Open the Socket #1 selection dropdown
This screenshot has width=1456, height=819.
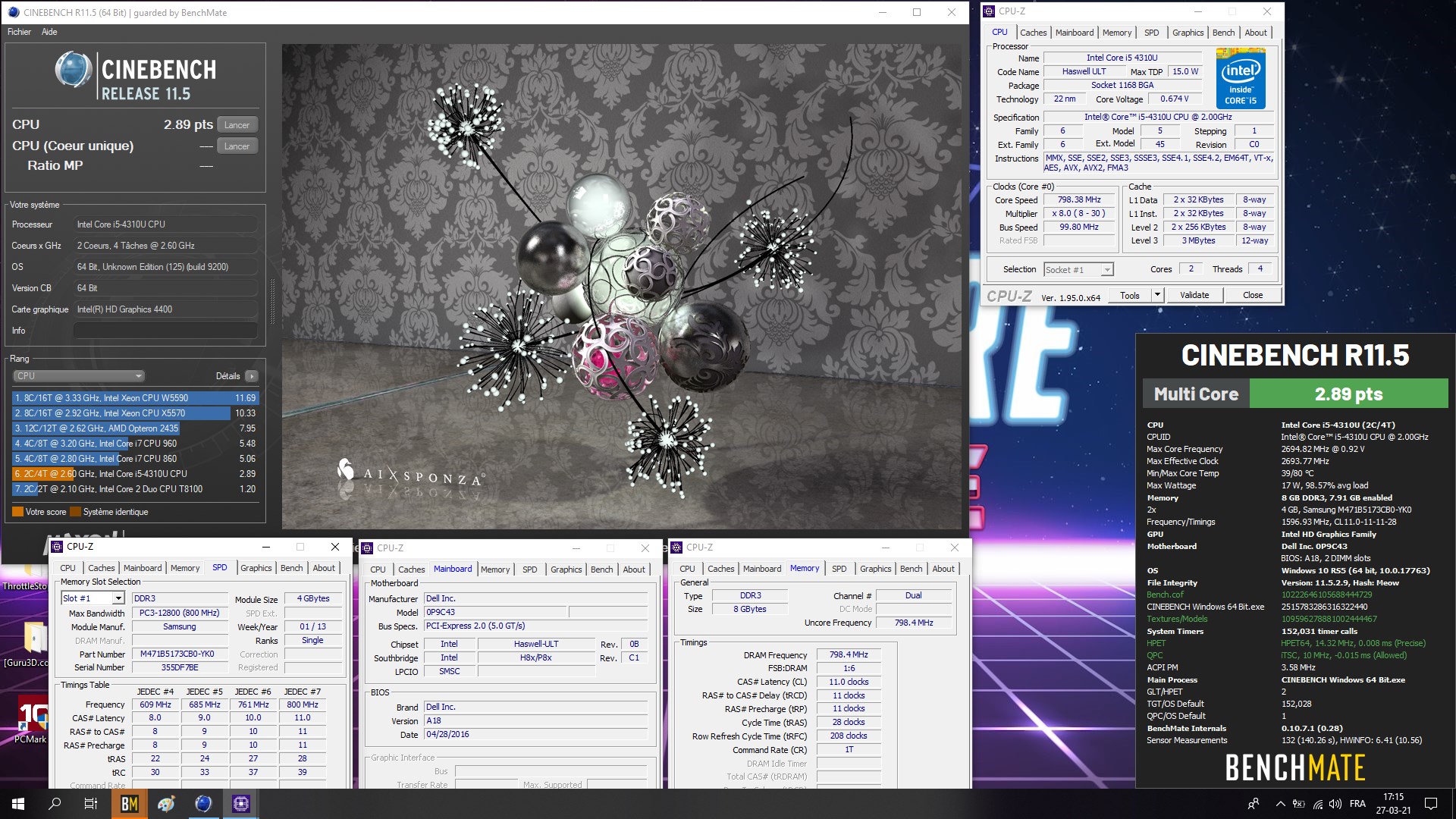point(1078,270)
